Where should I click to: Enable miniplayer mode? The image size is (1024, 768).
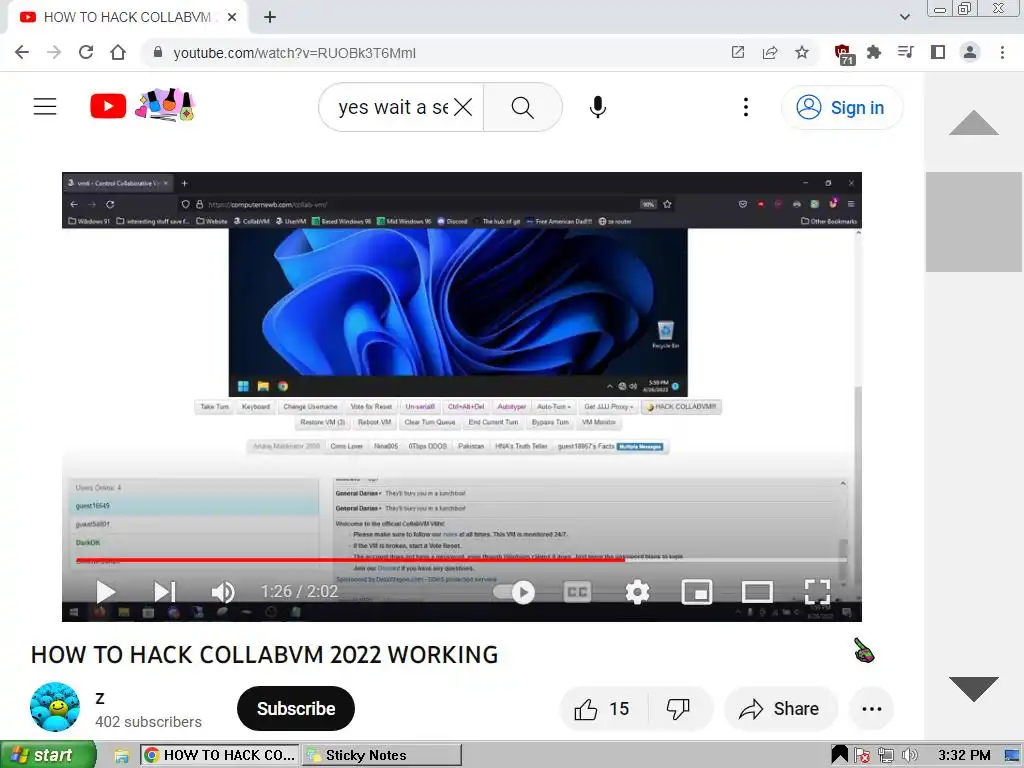697,592
